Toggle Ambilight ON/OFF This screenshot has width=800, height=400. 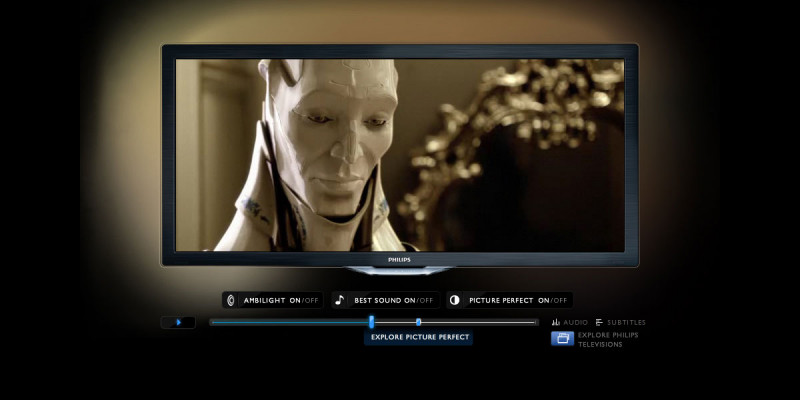point(272,300)
